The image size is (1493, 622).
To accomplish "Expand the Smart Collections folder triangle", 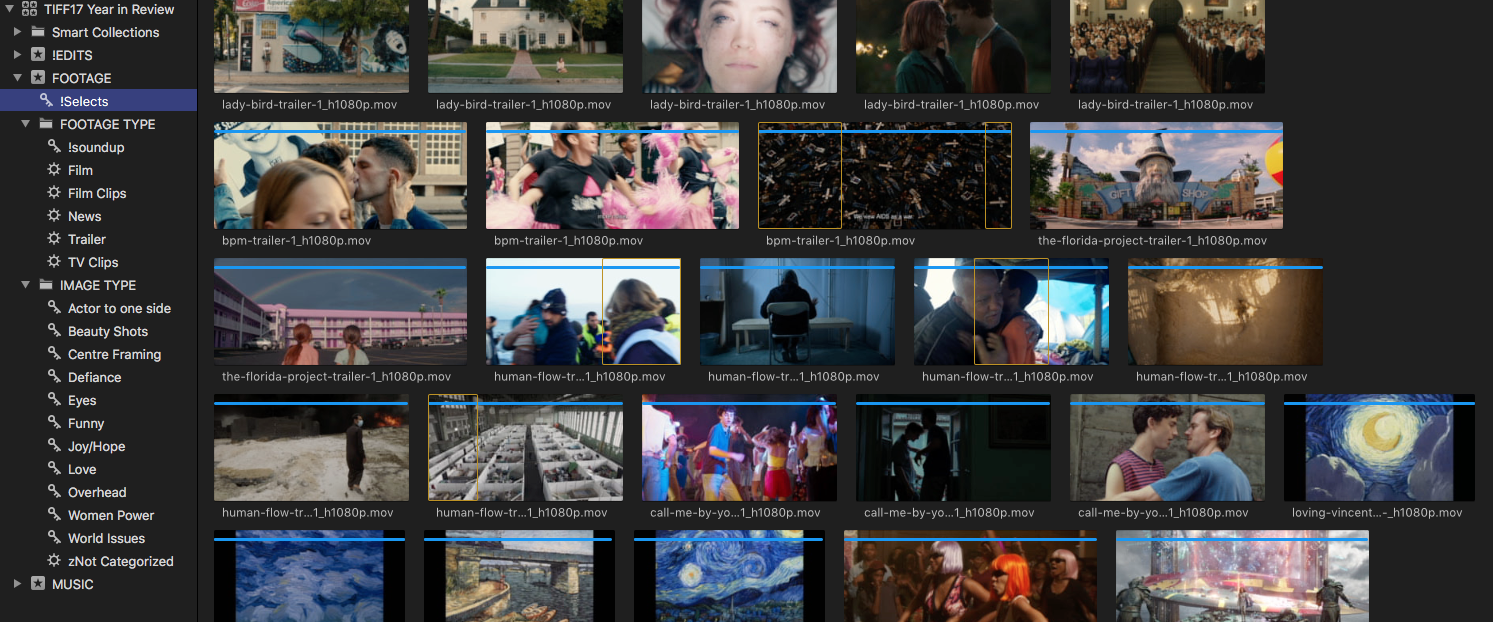I will click(x=17, y=32).
